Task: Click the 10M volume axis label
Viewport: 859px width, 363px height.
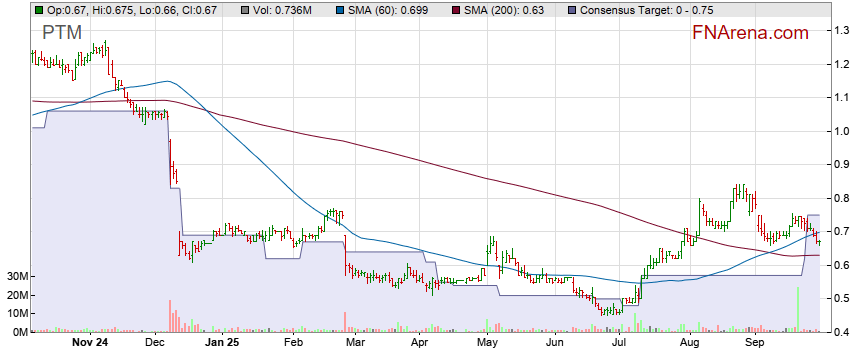Action: pos(18,314)
